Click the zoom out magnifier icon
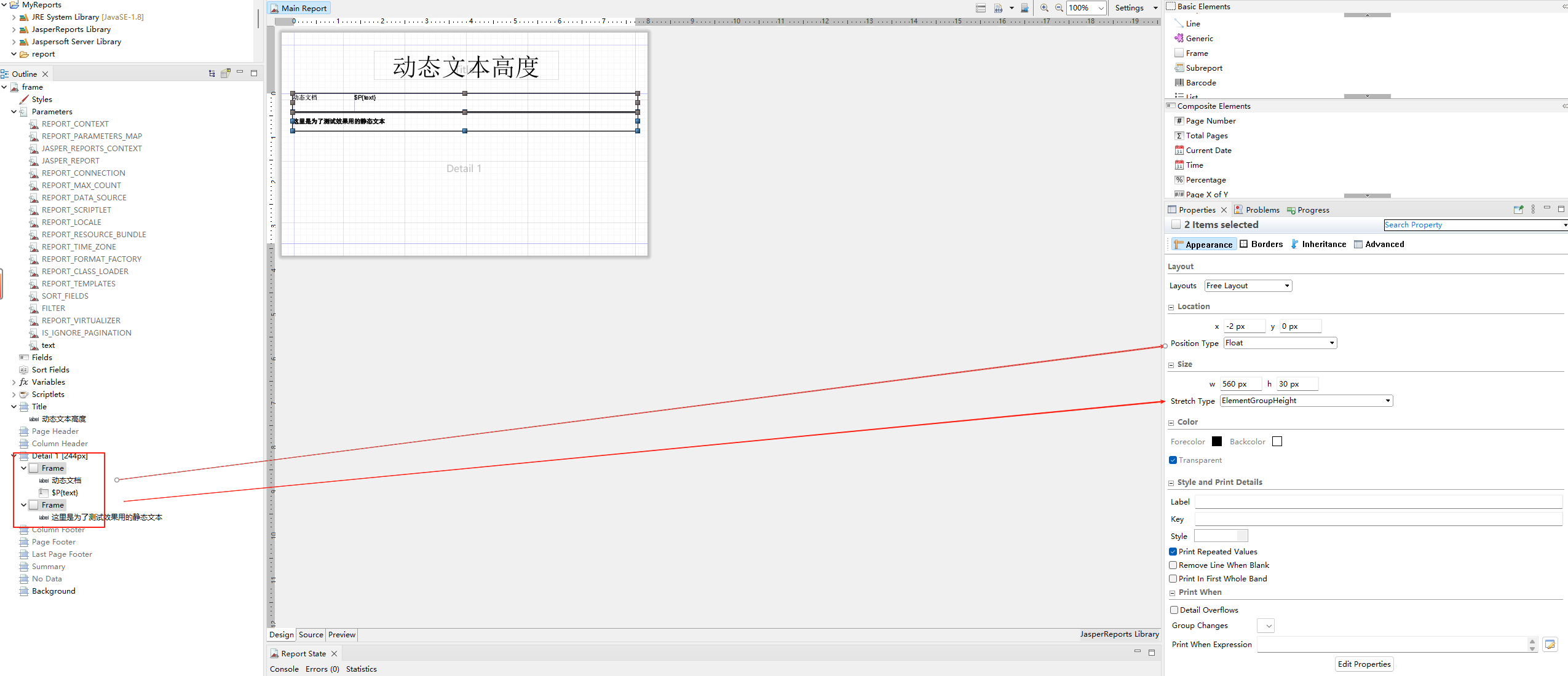The height and width of the screenshot is (676, 1568). pos(1059,8)
